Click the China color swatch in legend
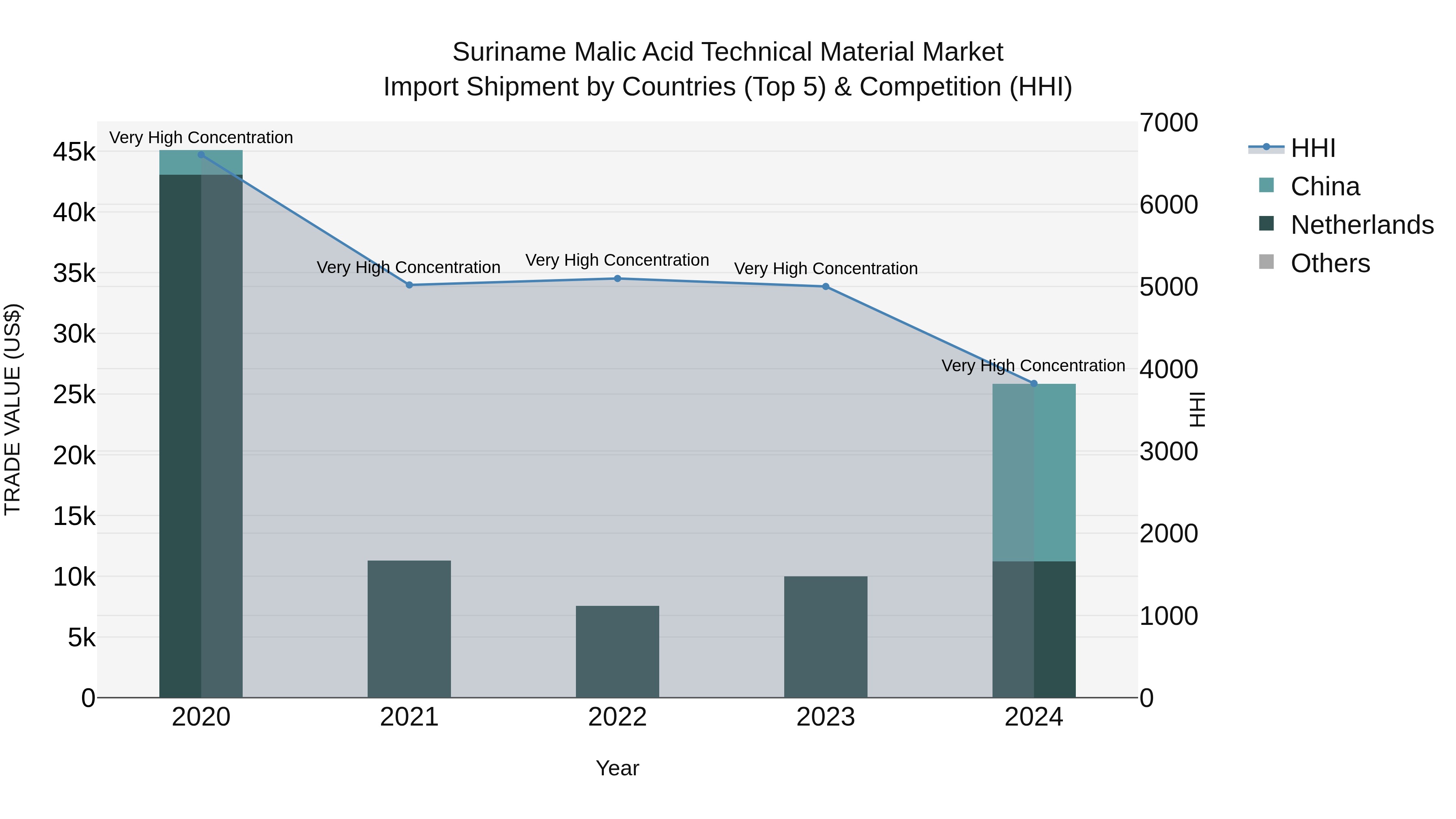1456x819 pixels. (x=1267, y=185)
